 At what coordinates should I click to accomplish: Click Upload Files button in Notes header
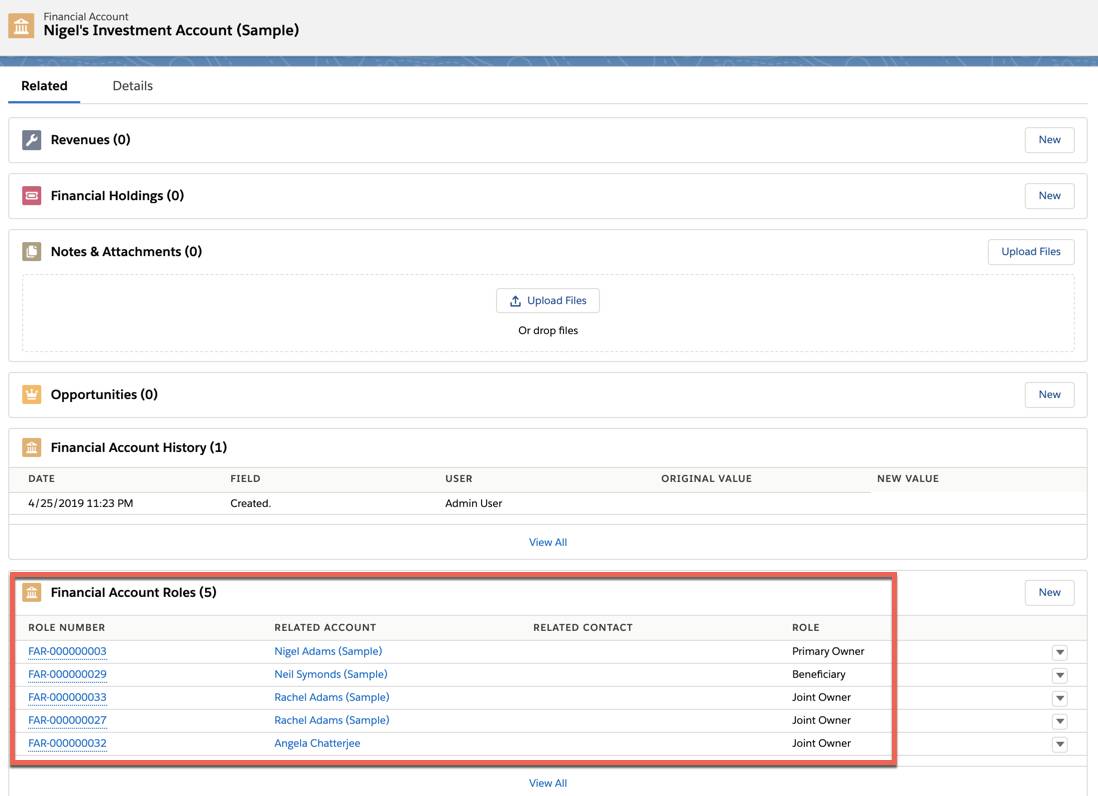point(1031,252)
